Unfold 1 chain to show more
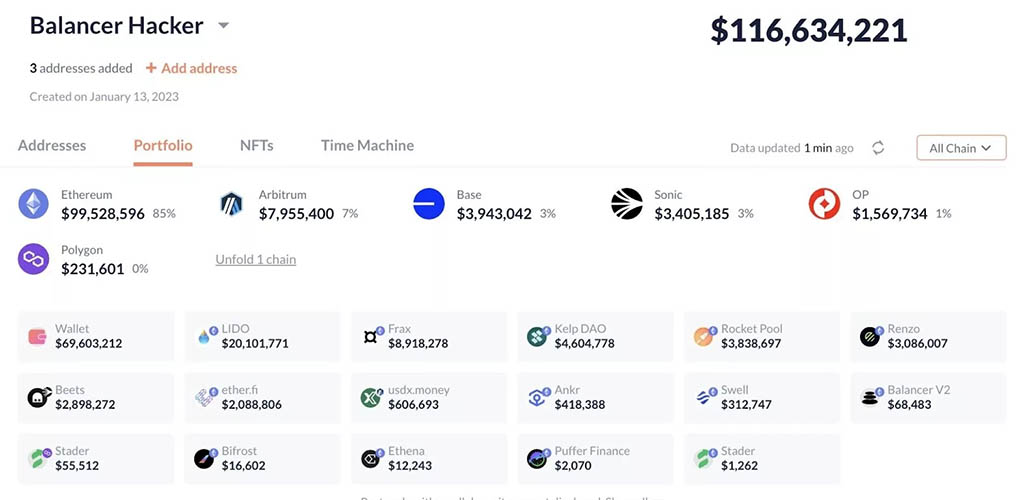This screenshot has height=500, width=1024. point(255,260)
